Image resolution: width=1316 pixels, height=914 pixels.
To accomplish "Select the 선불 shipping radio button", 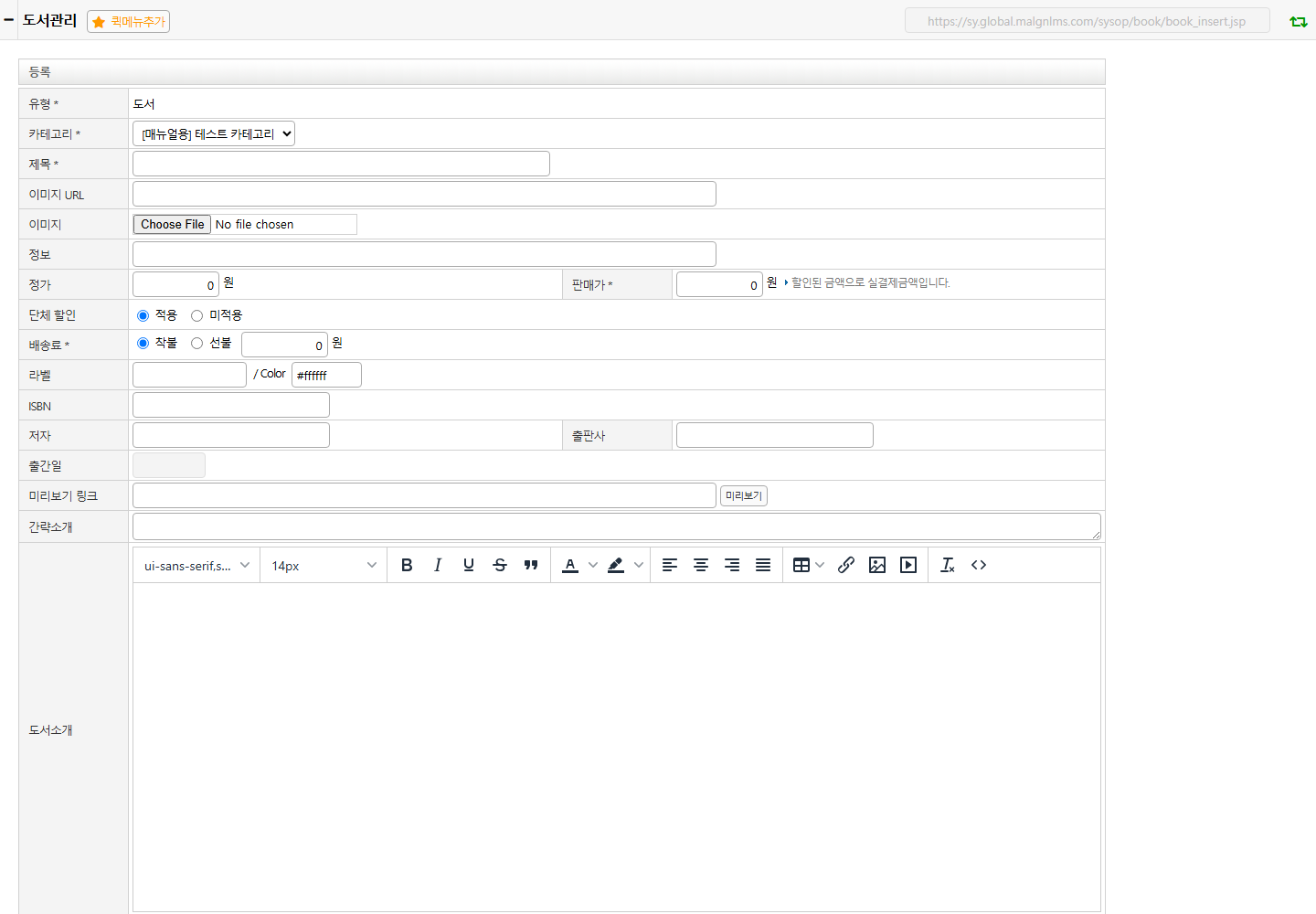I will [196, 344].
